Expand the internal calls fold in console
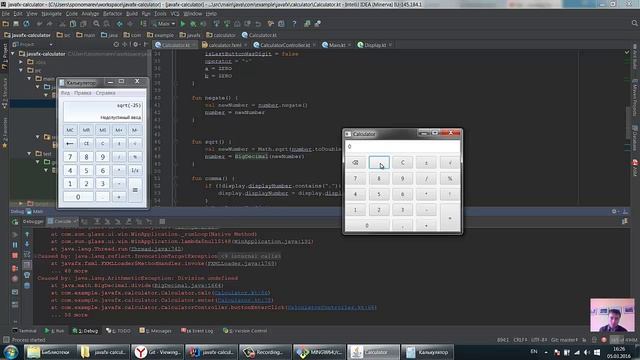Image resolution: width=640 pixels, height=360 pixels. 249,256
